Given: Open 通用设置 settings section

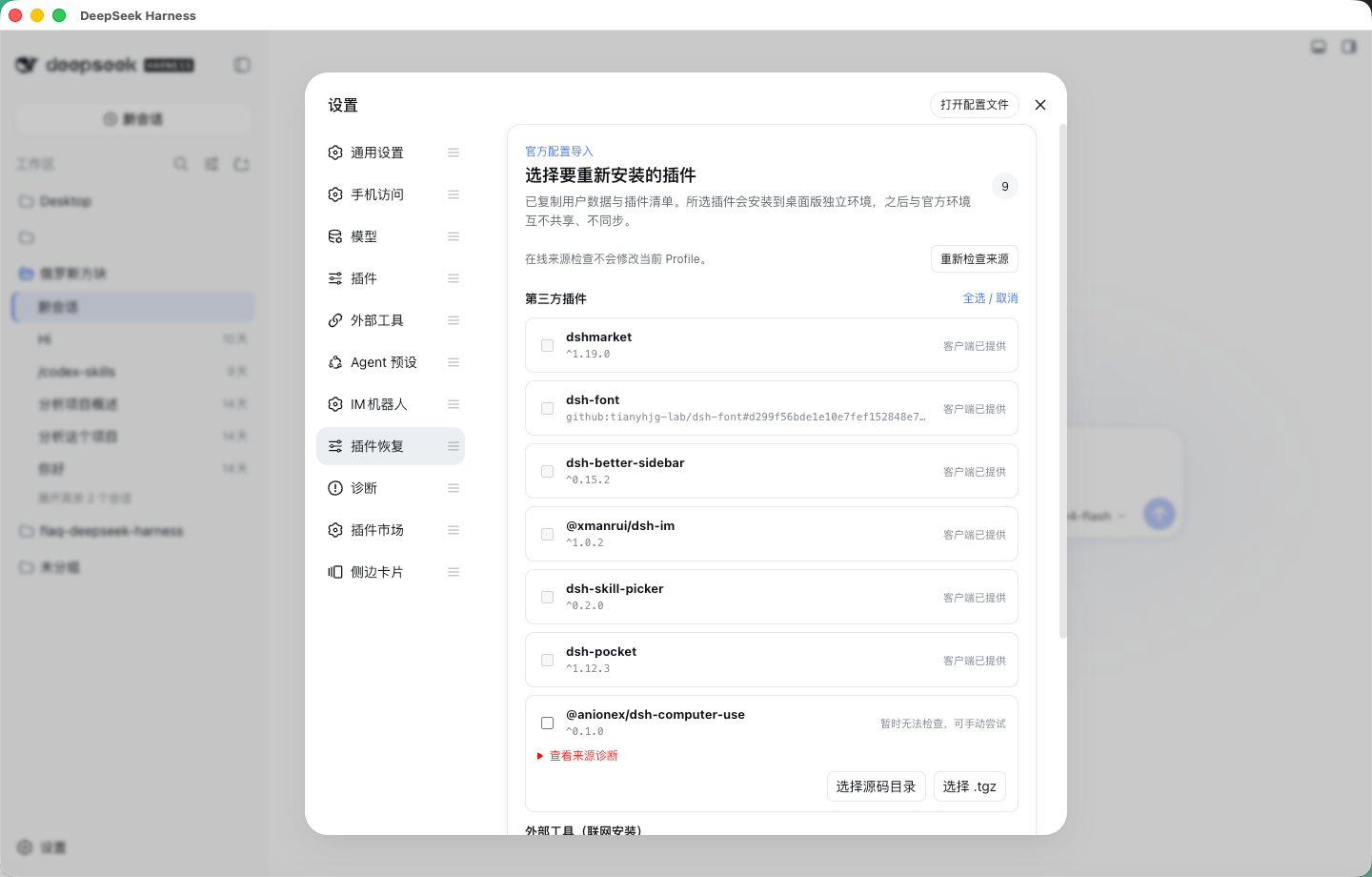Looking at the screenshot, I should 391,153.
